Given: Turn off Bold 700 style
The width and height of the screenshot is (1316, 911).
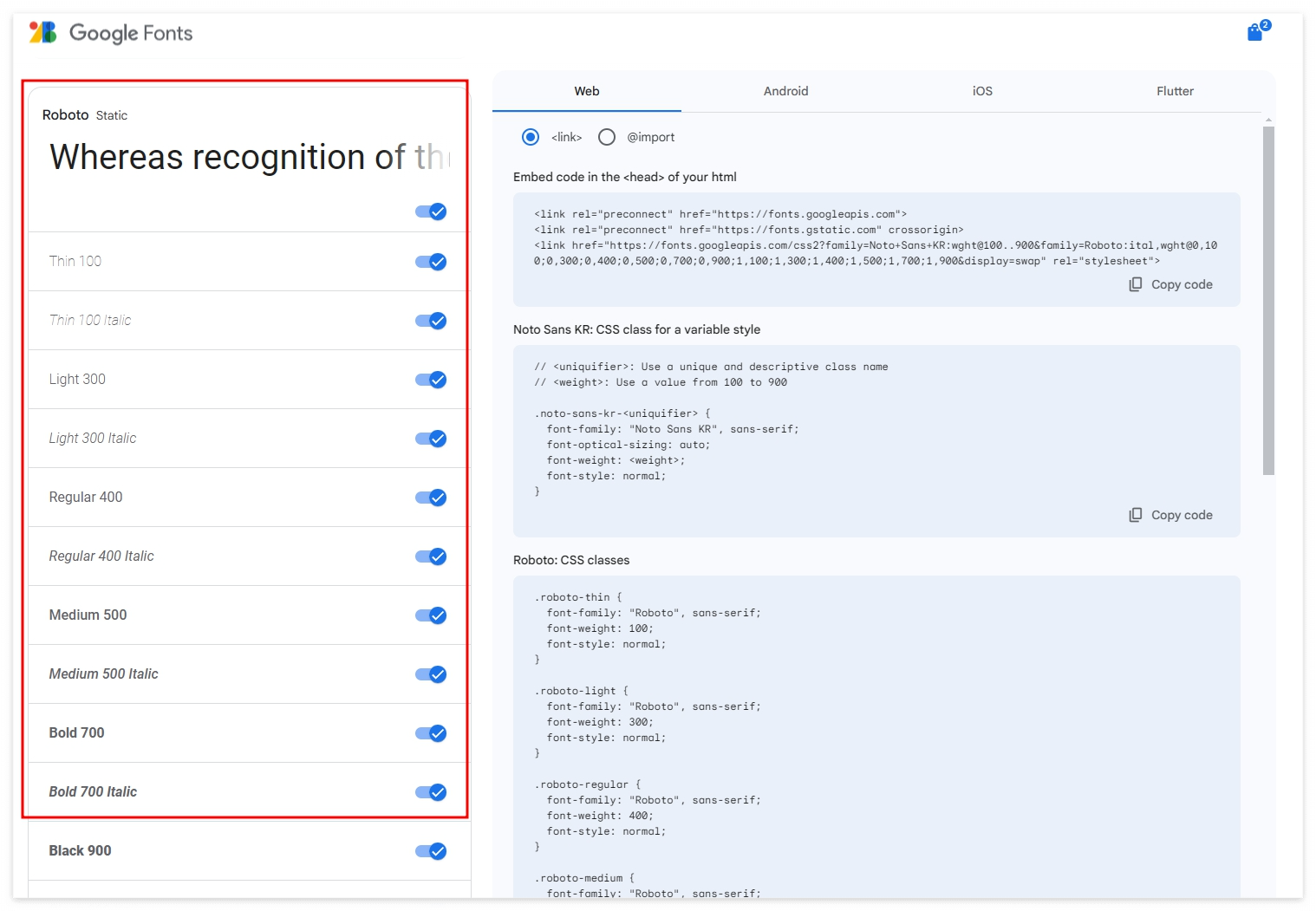Looking at the screenshot, I should tap(431, 733).
